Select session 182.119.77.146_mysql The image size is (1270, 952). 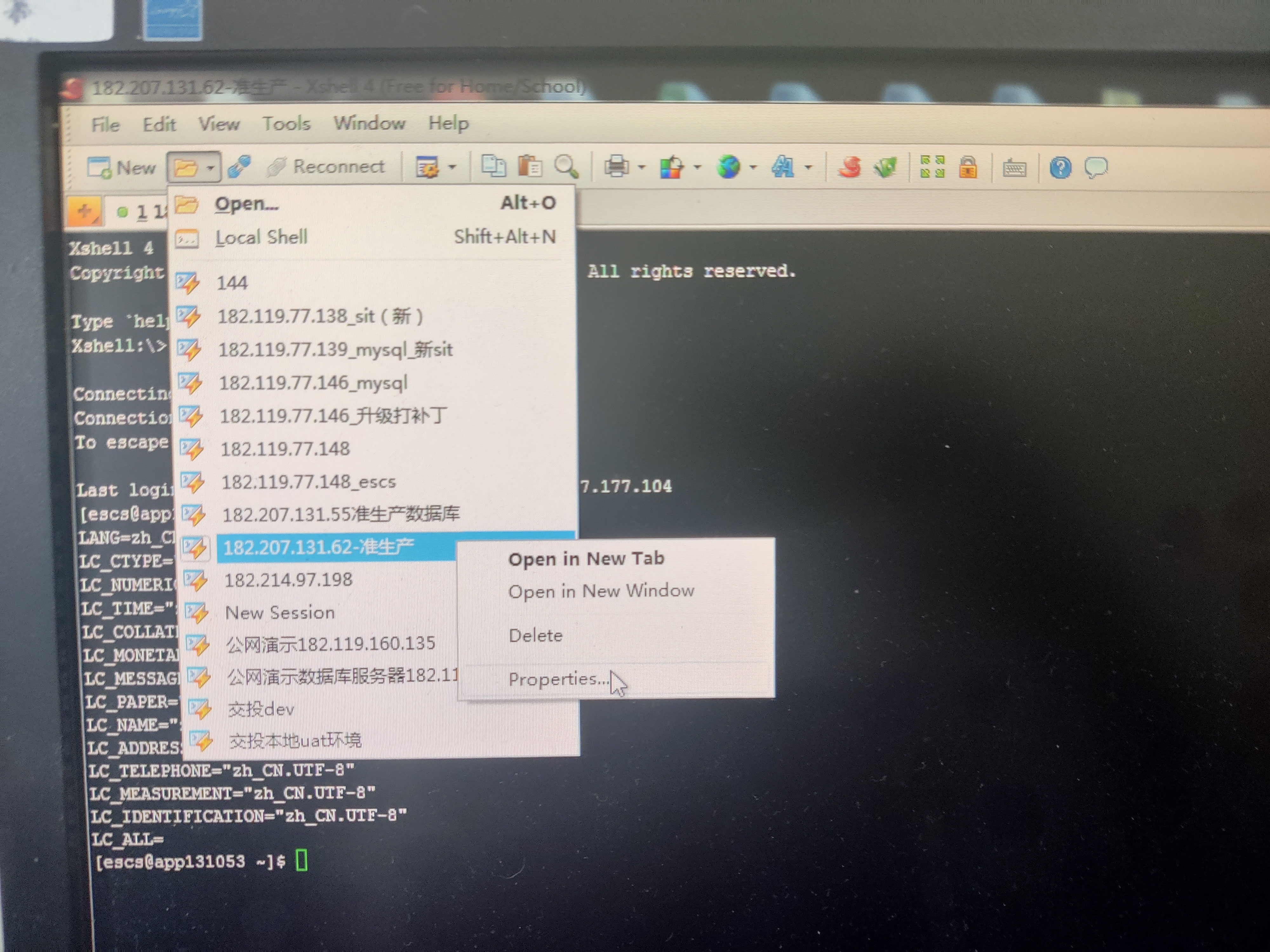coord(313,383)
